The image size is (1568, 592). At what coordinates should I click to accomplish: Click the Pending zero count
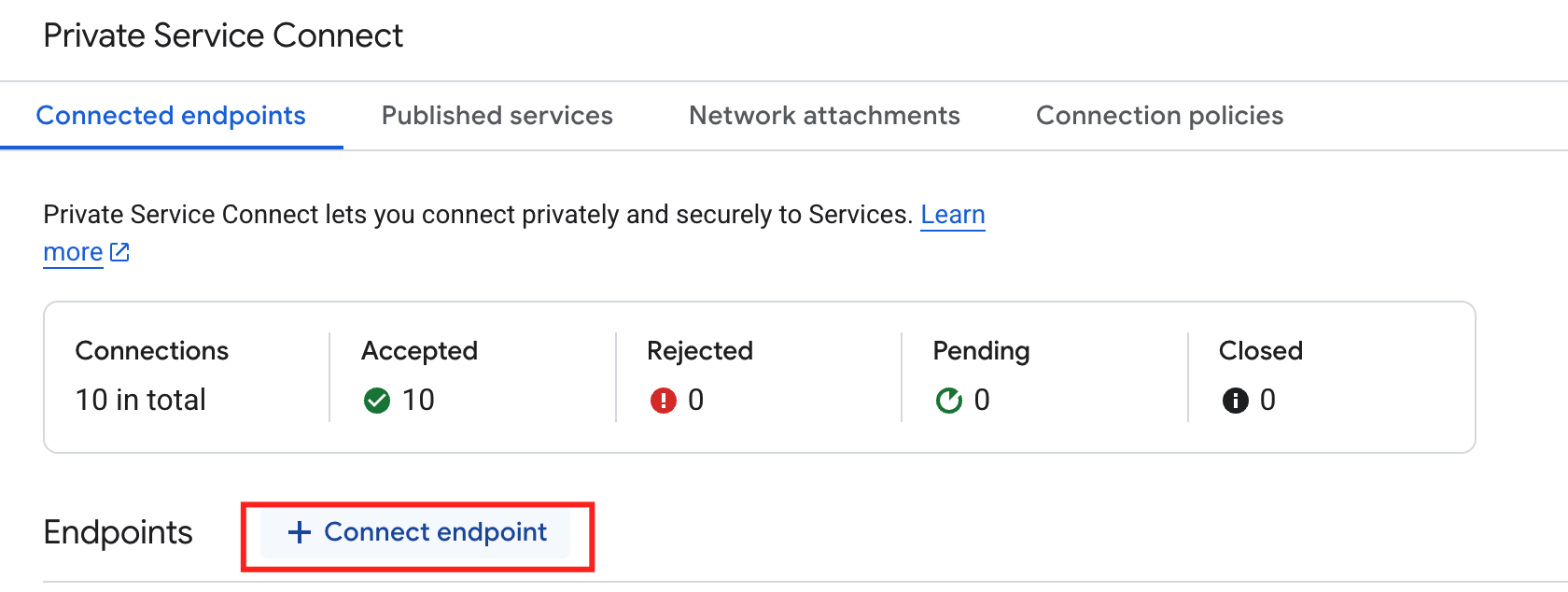point(983,400)
